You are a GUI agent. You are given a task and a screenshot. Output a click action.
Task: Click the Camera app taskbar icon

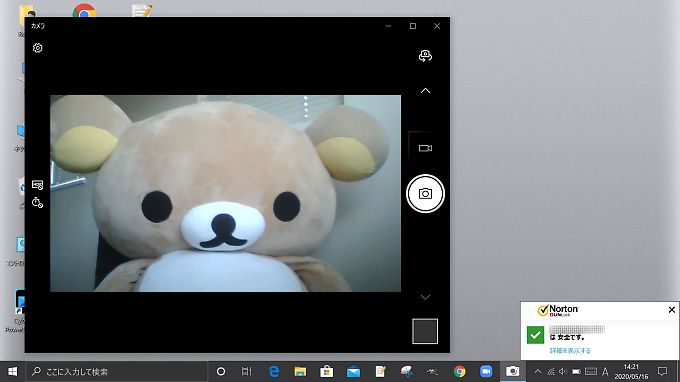pyautogui.click(x=513, y=372)
